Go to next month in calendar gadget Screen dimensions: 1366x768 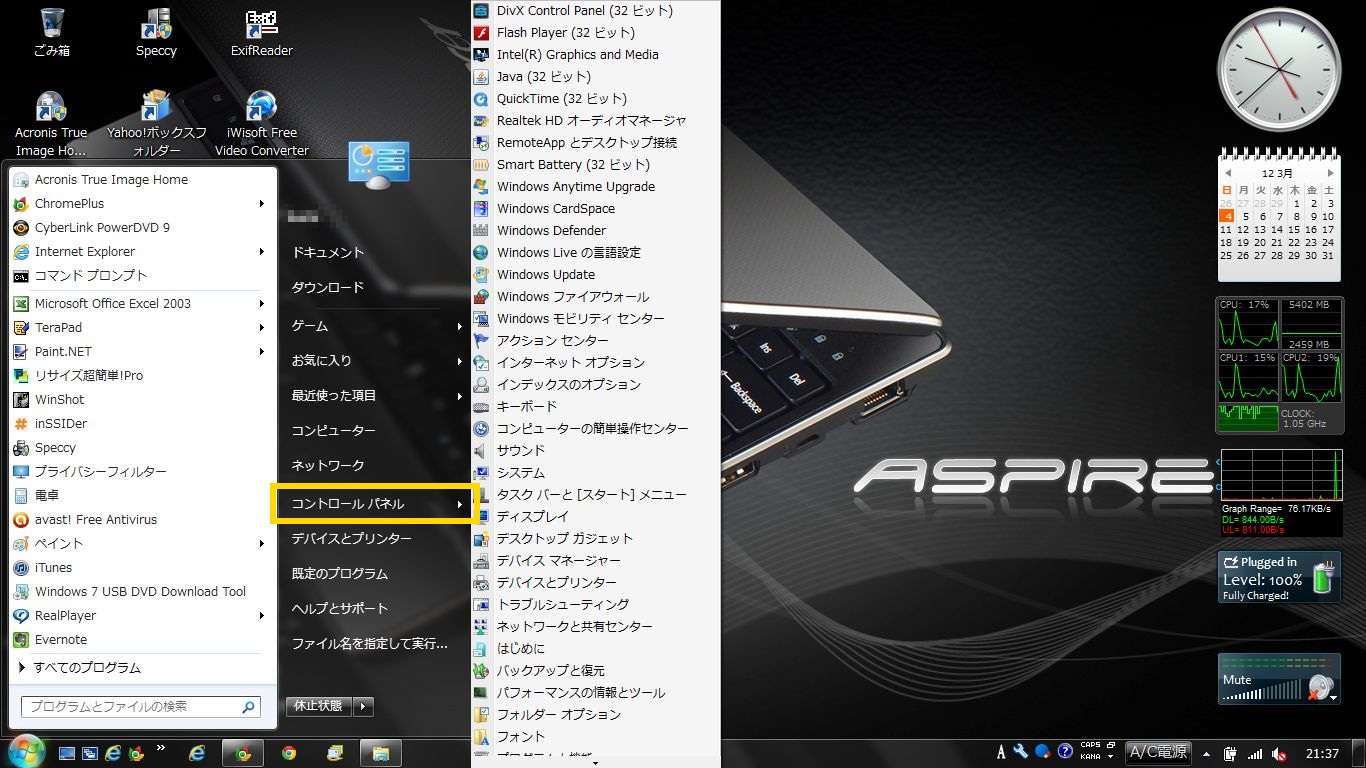click(1330, 173)
